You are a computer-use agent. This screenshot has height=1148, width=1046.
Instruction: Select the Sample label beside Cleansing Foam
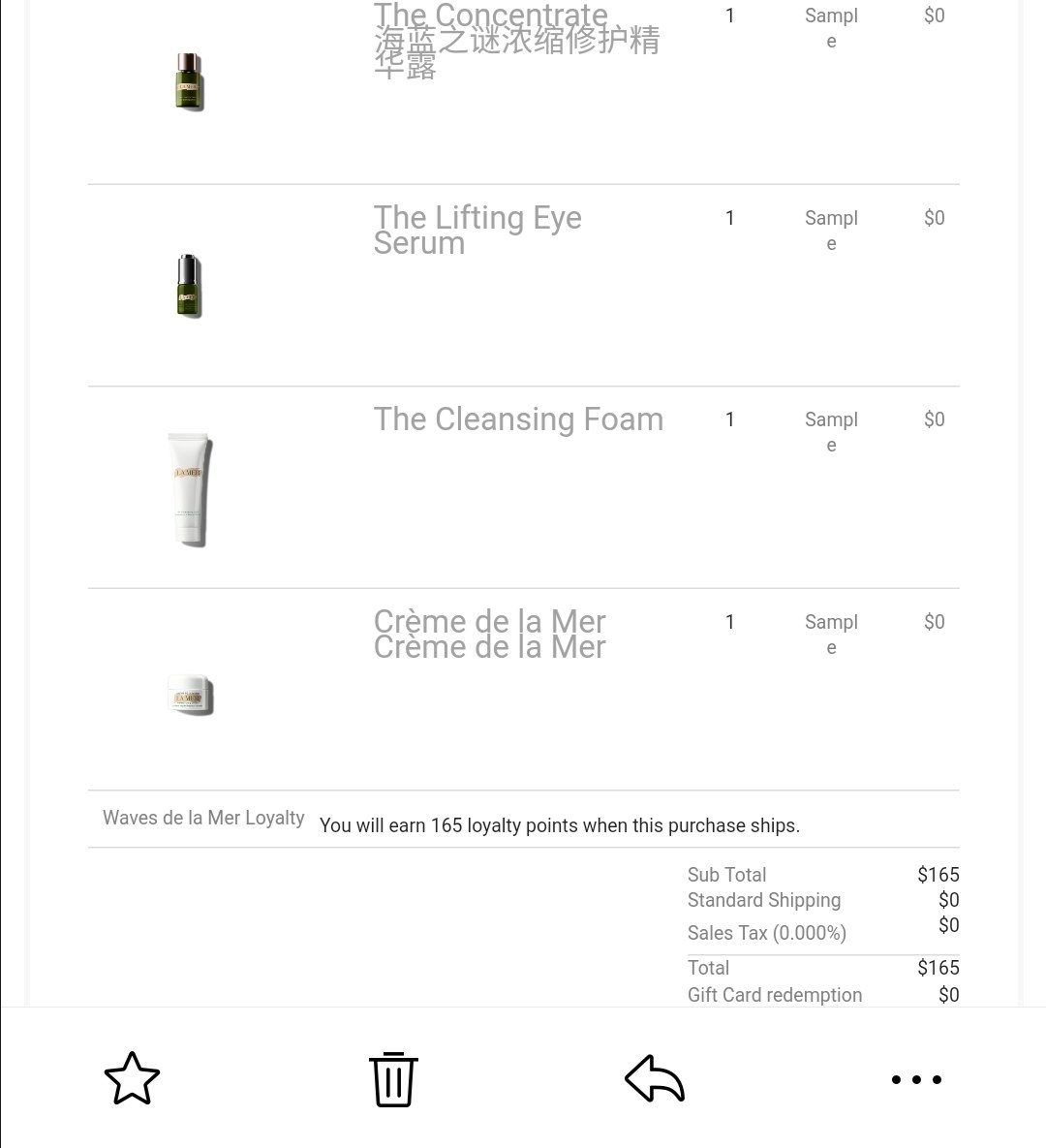(x=831, y=432)
